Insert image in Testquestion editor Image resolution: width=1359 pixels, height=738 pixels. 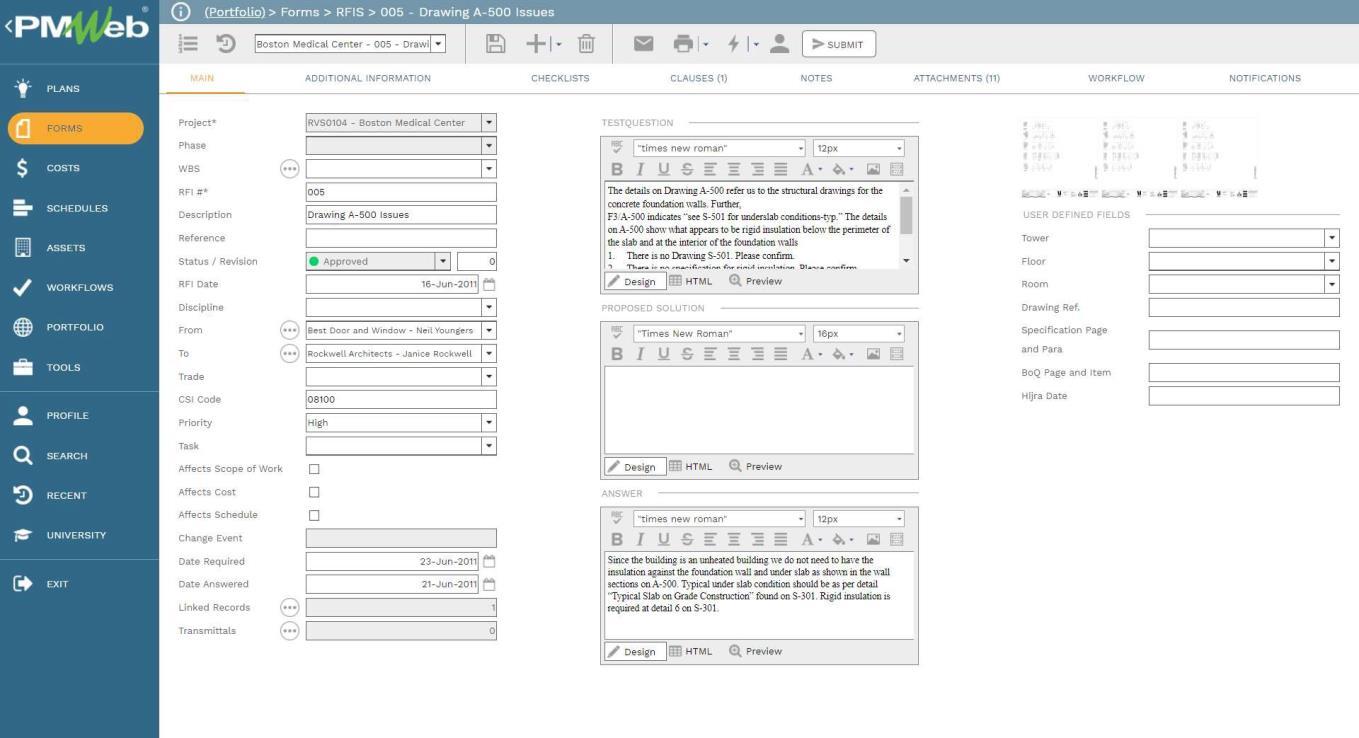(873, 170)
